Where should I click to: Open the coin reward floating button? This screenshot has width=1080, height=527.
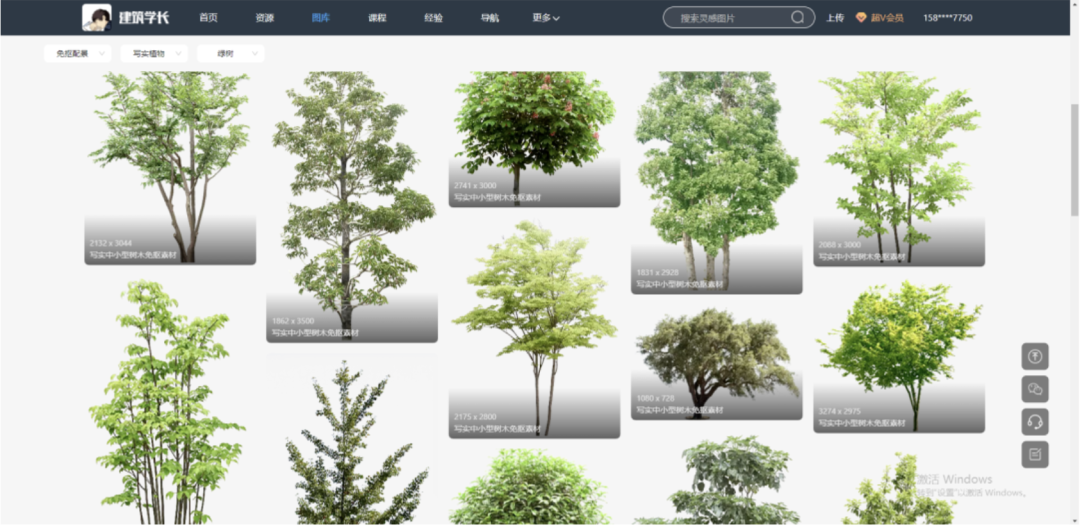click(x=1035, y=357)
